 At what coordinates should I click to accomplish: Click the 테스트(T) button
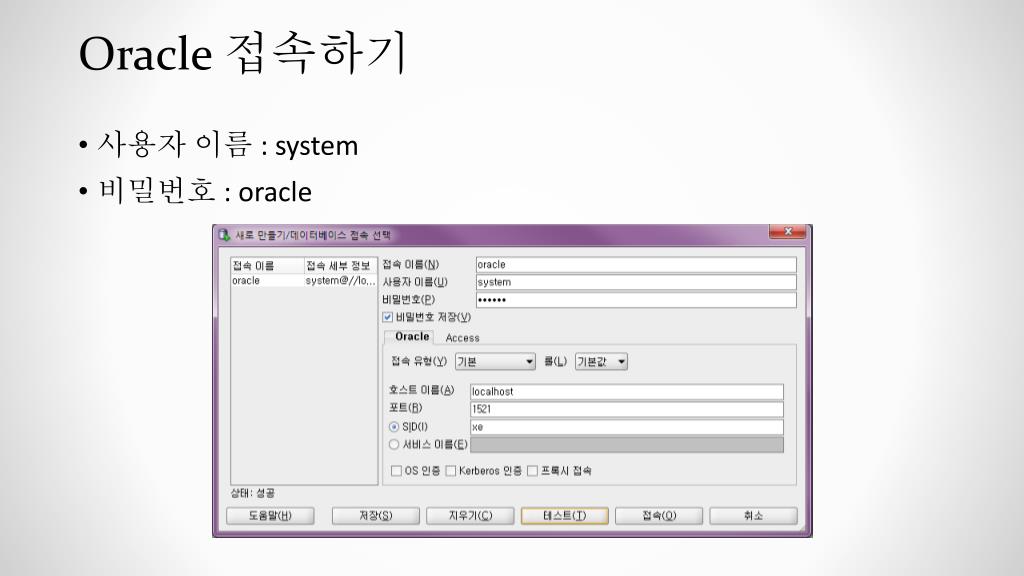pos(565,516)
